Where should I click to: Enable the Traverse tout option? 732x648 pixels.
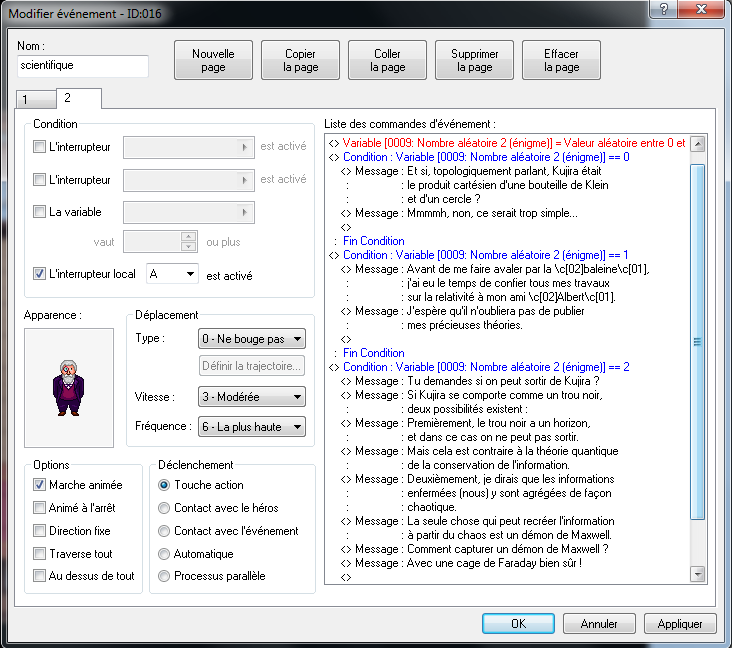pos(39,553)
